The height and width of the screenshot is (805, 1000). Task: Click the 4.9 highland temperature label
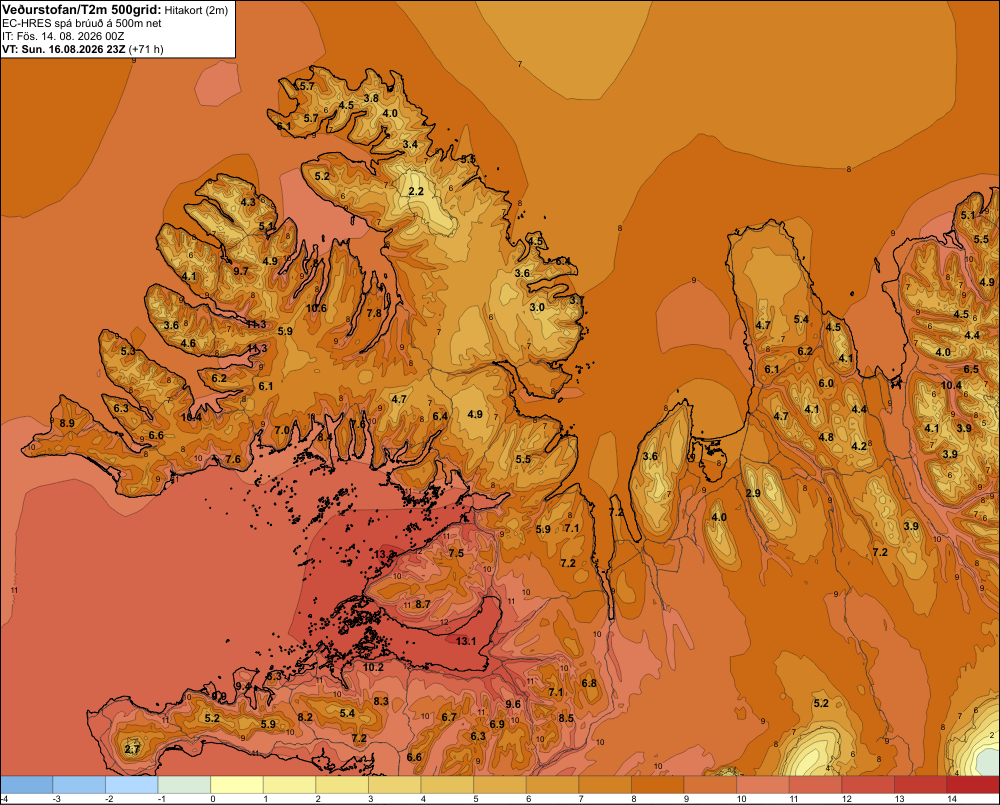475,414
